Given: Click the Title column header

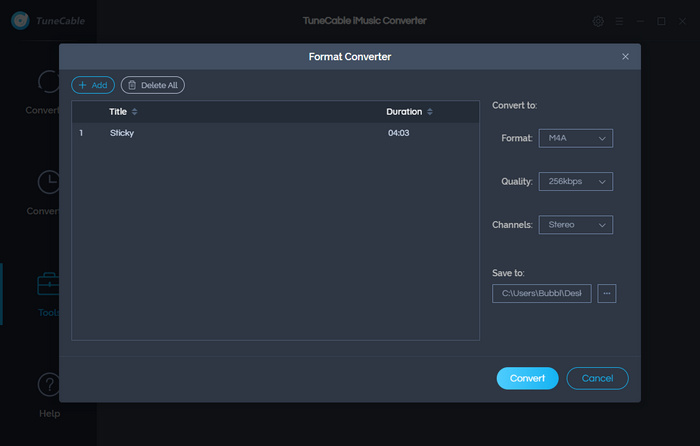Looking at the screenshot, I should (x=118, y=112).
